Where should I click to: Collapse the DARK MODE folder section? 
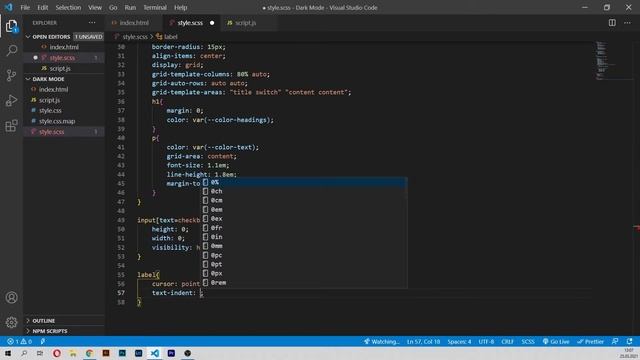click(64, 79)
